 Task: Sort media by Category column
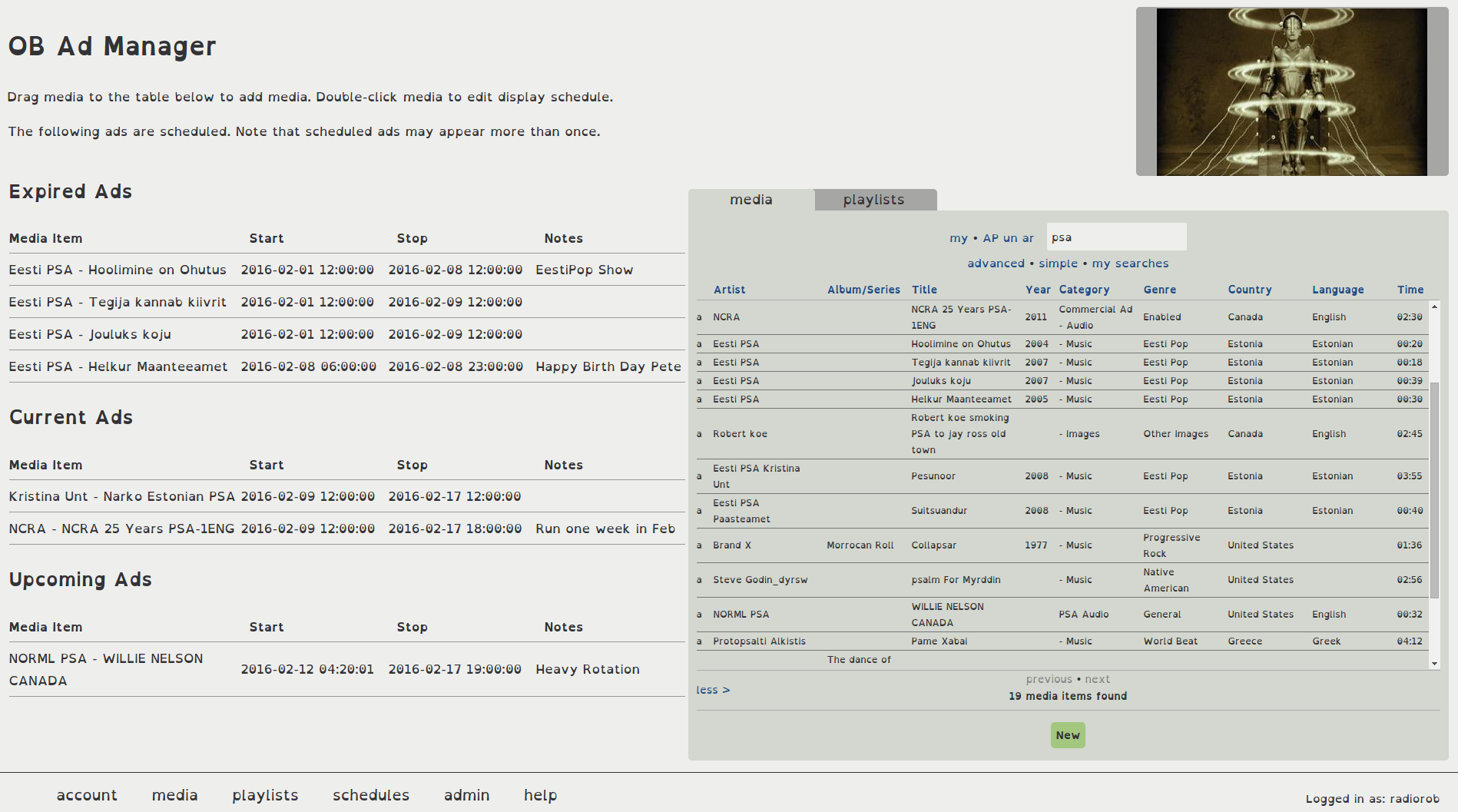tap(1084, 290)
